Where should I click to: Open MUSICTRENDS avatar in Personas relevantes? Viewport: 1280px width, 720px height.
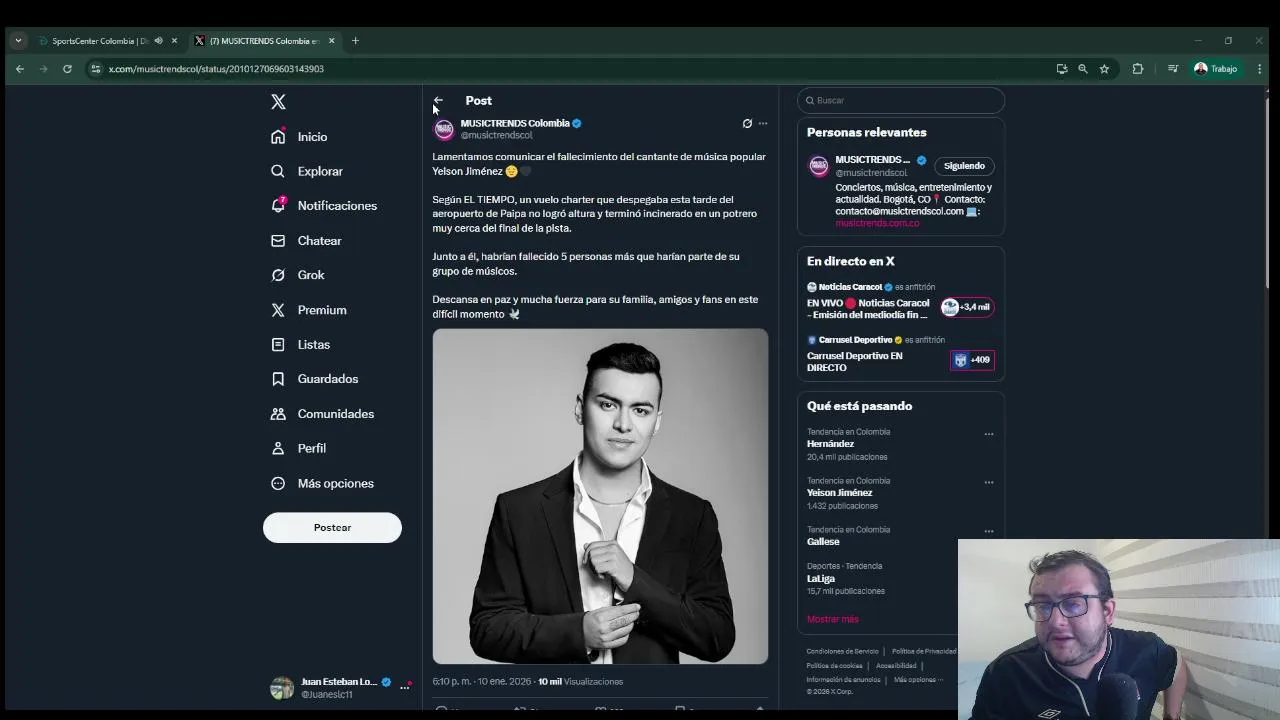819,167
